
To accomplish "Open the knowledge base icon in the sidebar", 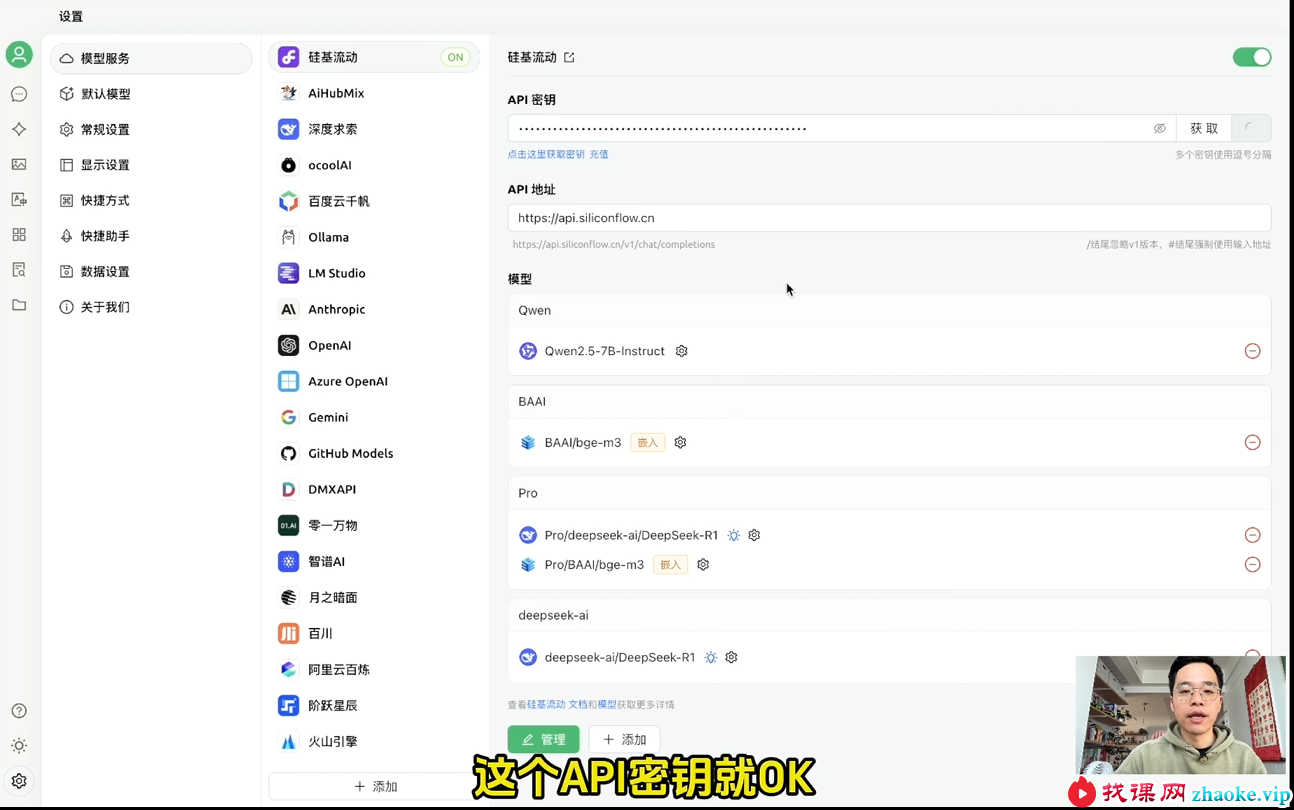I will click(x=19, y=269).
